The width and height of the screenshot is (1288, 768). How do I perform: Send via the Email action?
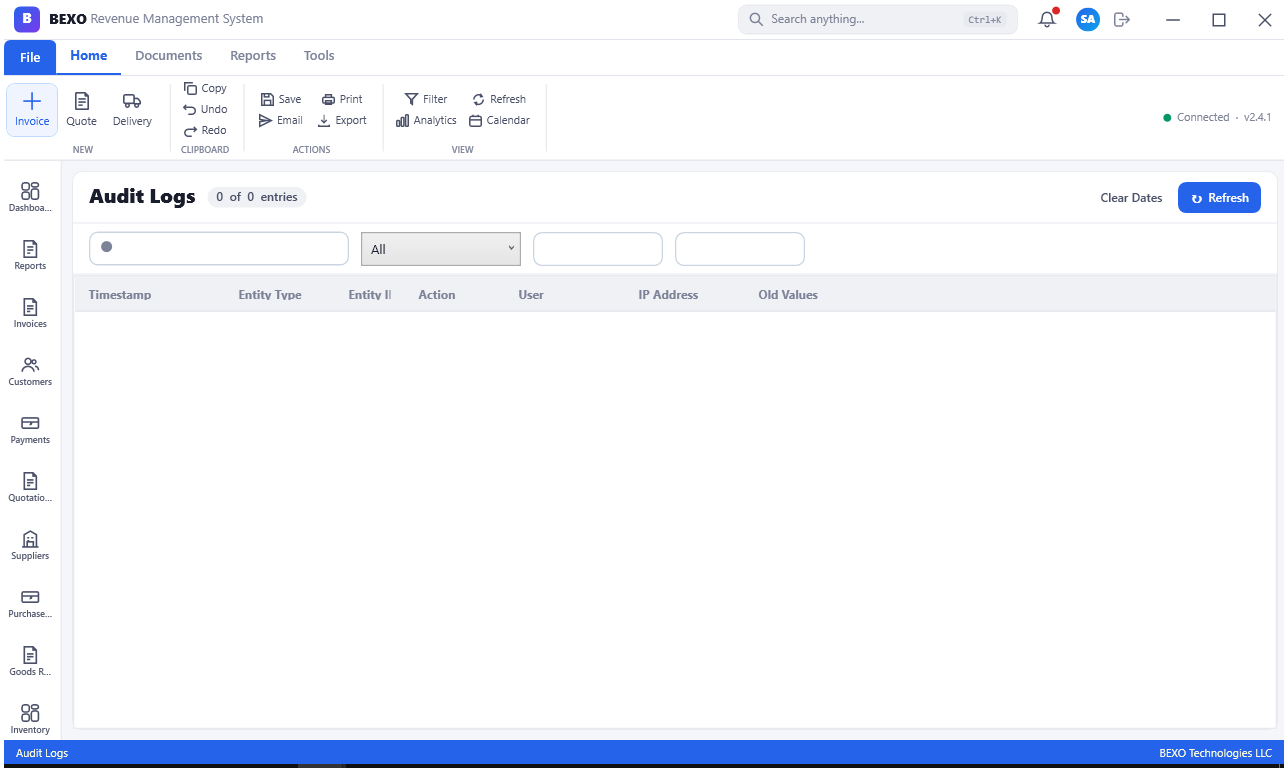pyautogui.click(x=281, y=120)
